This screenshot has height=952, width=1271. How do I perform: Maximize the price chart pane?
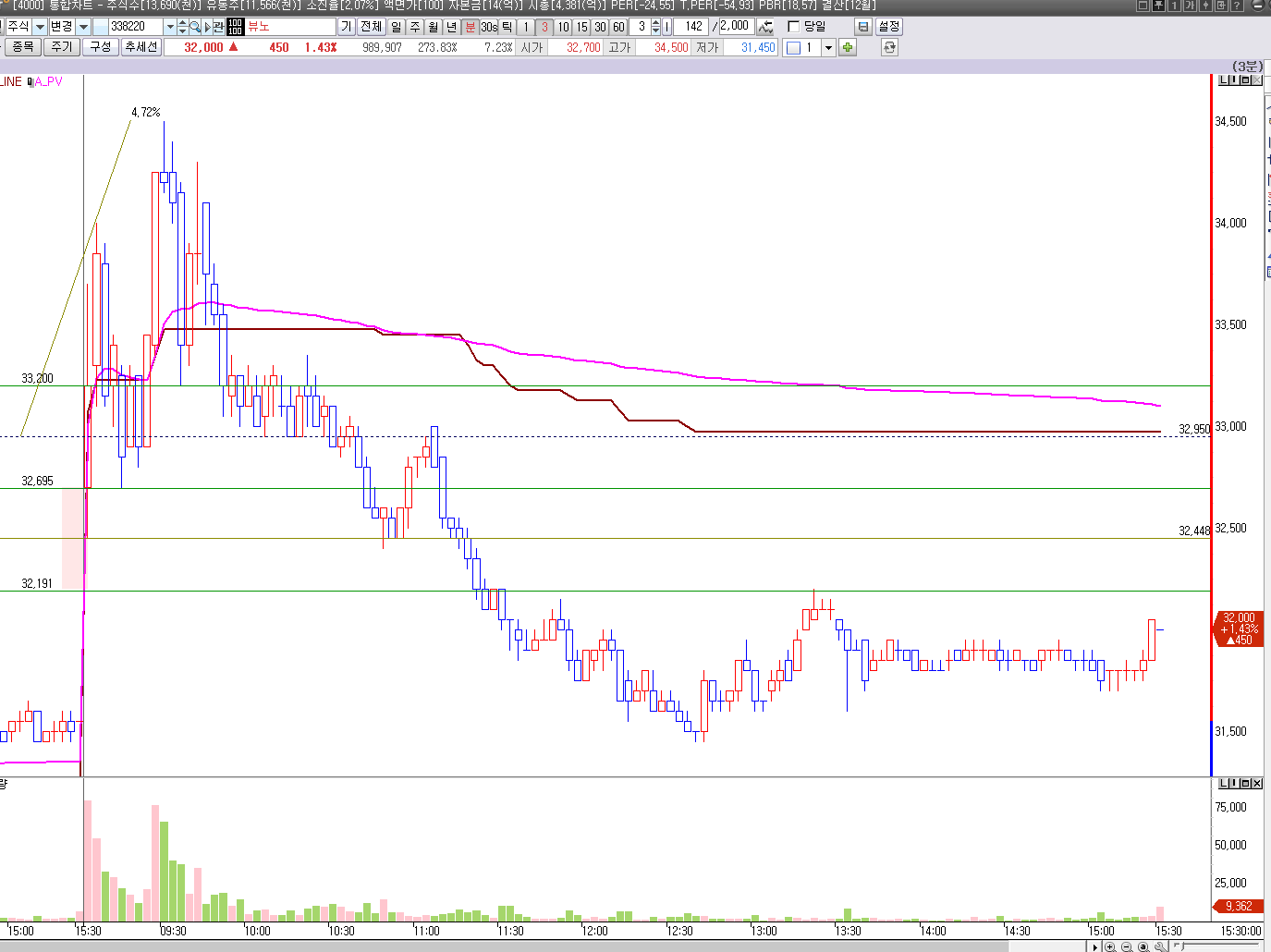click(x=1245, y=80)
